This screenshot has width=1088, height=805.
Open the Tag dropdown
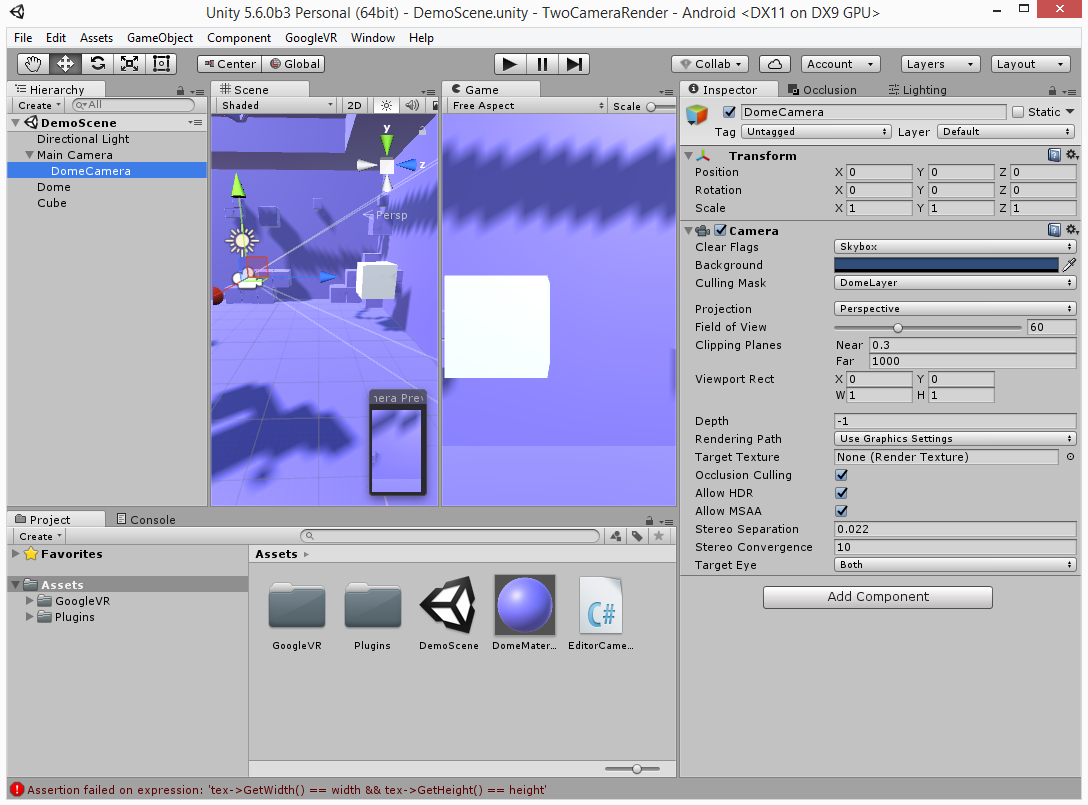click(816, 131)
